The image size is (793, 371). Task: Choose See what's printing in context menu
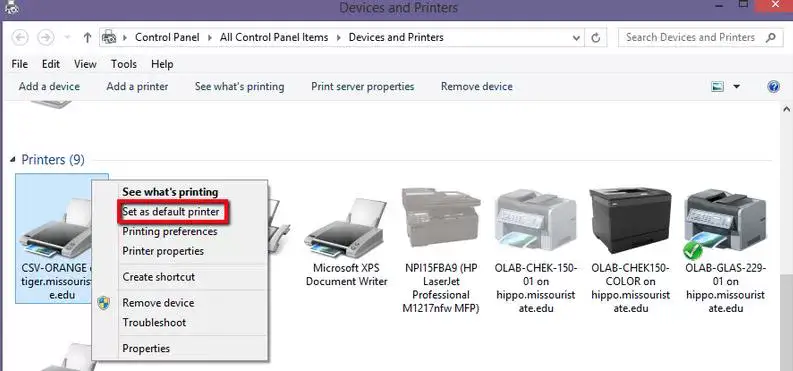tap(170, 192)
